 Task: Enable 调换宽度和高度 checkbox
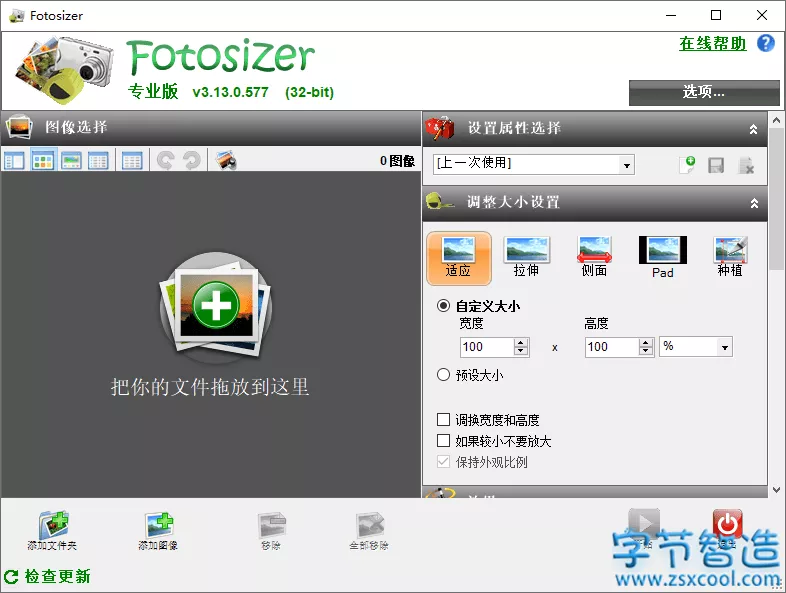443,419
